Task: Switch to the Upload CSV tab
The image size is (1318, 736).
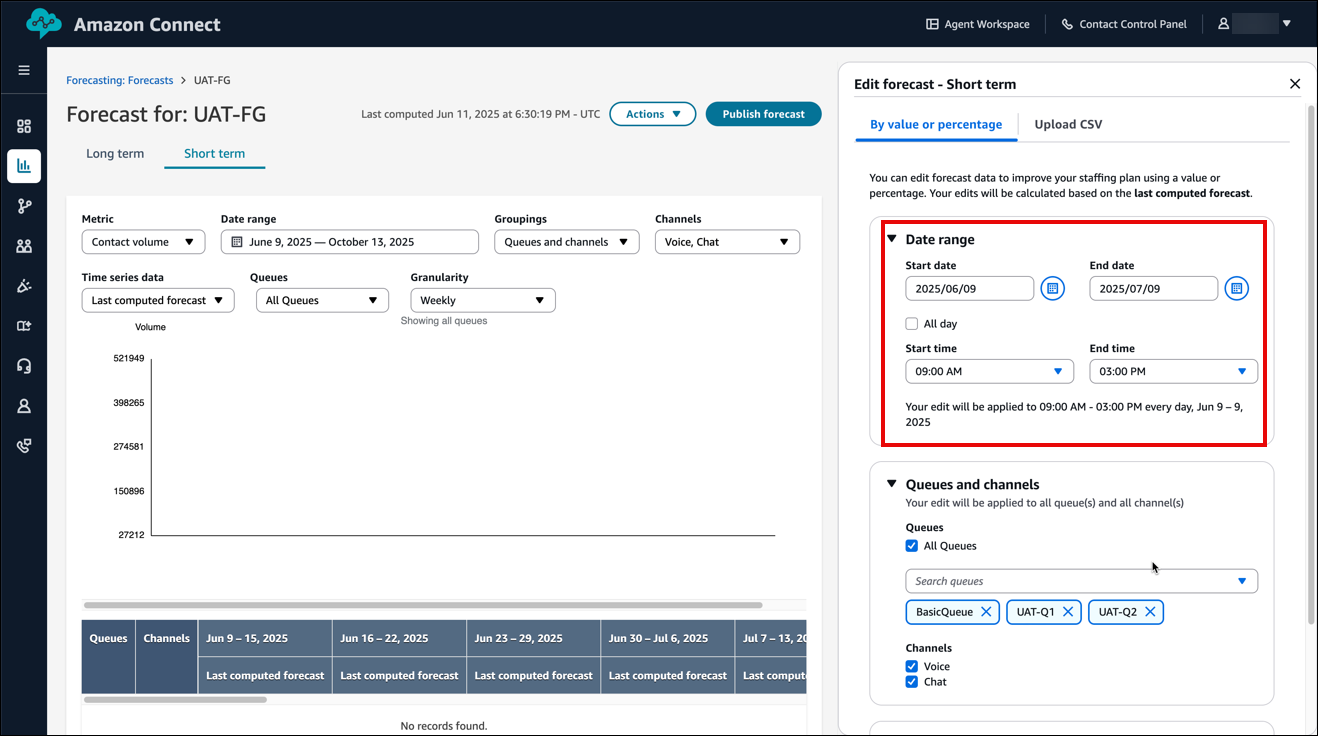Action: point(1068,125)
